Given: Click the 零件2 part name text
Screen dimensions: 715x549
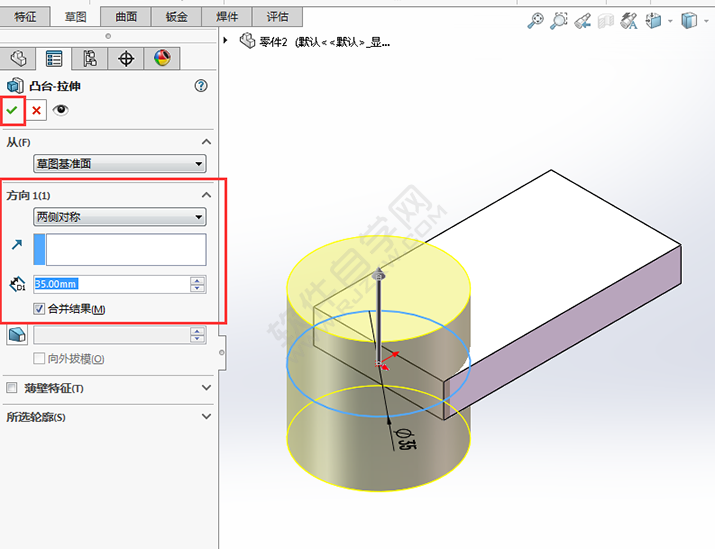Looking at the screenshot, I should pos(274,42).
